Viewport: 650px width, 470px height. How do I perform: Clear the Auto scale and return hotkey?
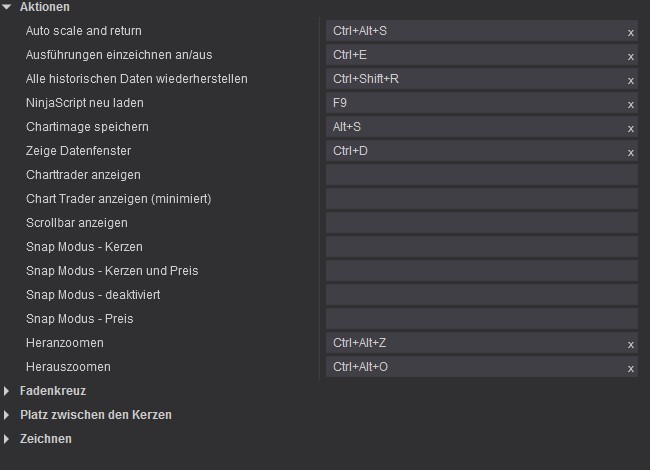pos(630,32)
